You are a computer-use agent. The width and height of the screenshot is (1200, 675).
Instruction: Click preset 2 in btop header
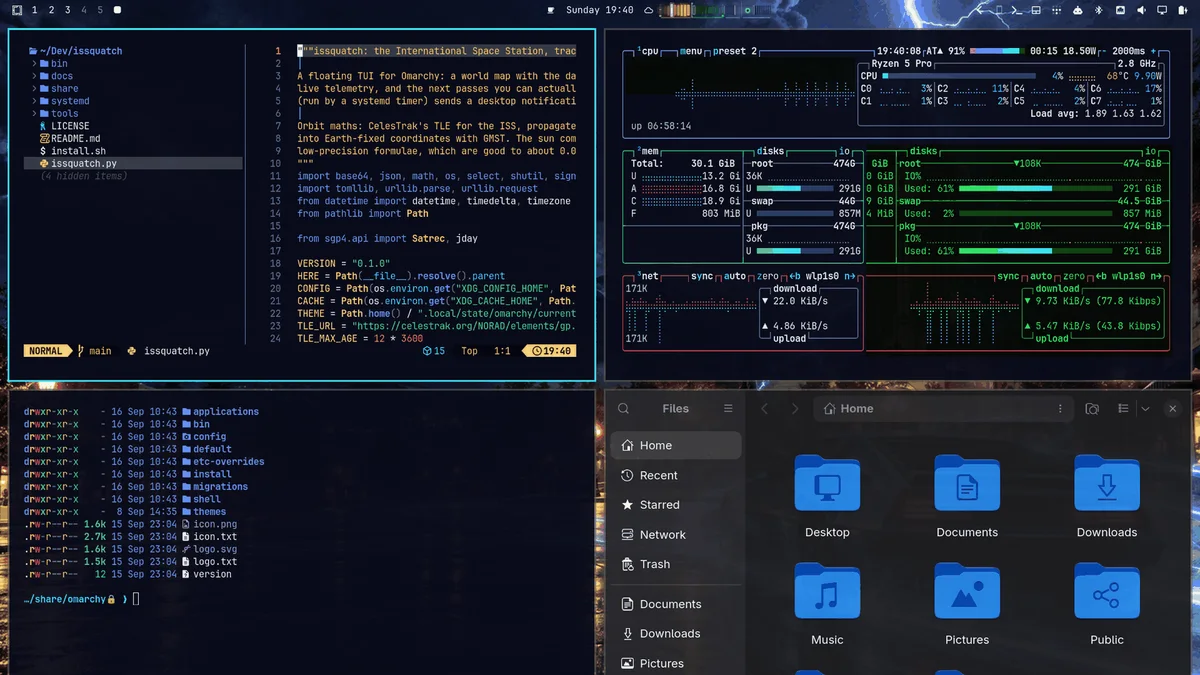point(735,51)
